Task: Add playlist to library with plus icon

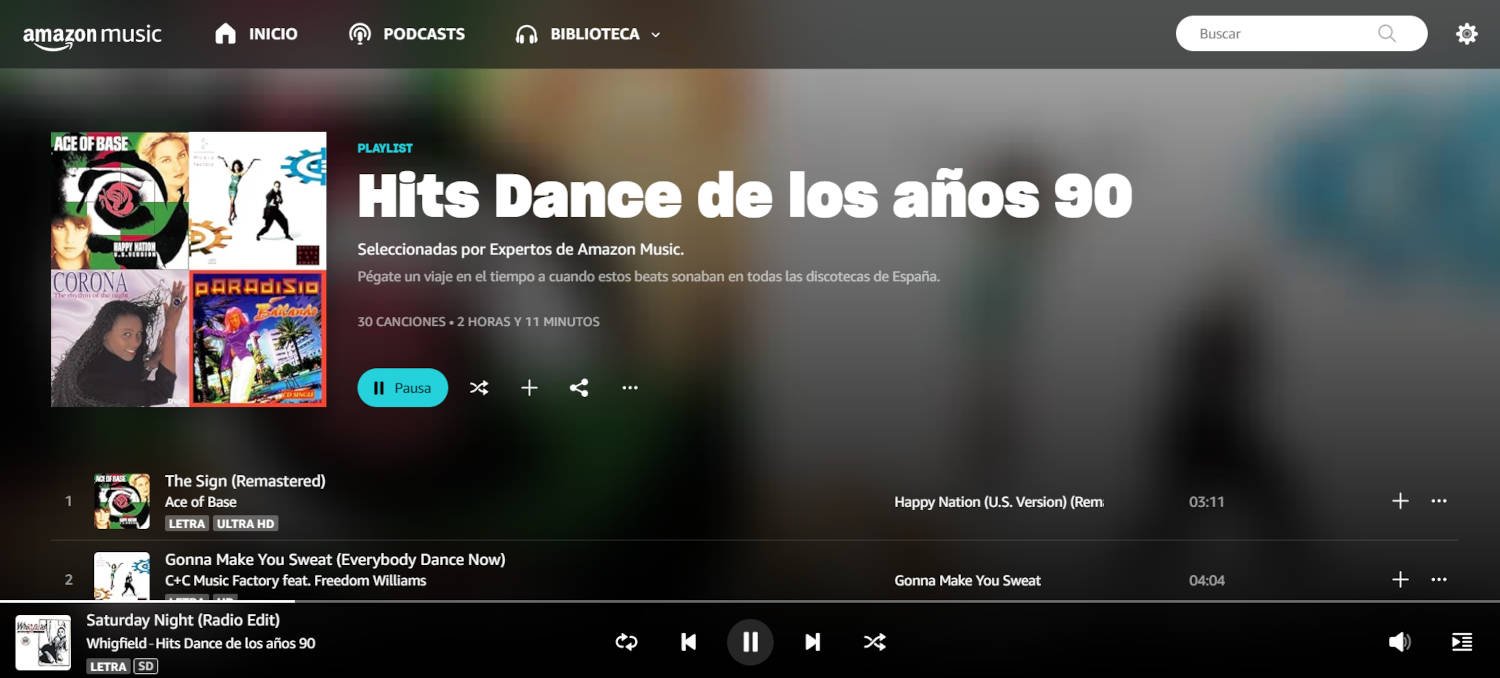Action: coord(529,388)
